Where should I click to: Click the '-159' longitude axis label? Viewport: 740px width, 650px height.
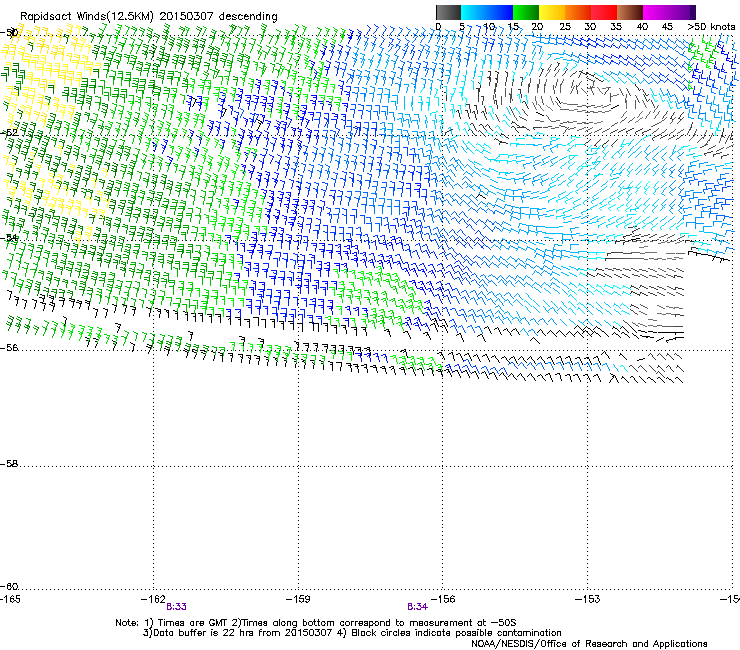click(x=298, y=599)
